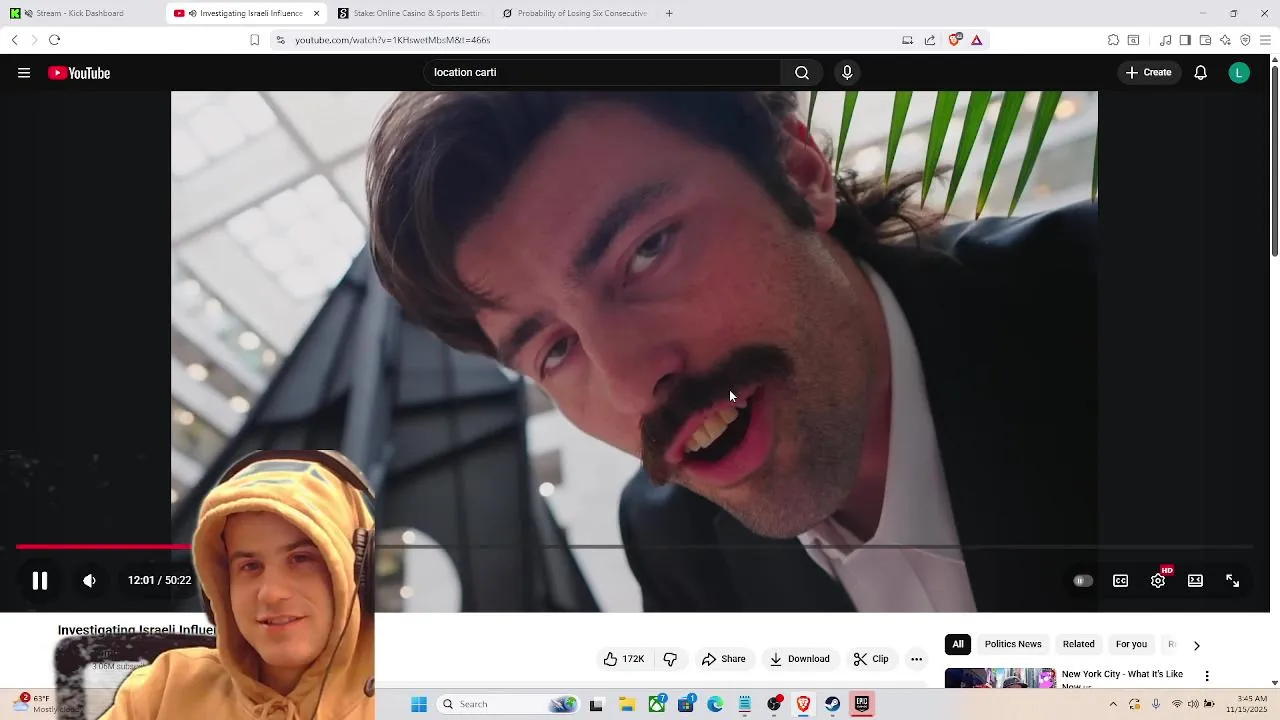Switch to Stake Online Casino tab
The height and width of the screenshot is (720, 1280).
click(410, 13)
